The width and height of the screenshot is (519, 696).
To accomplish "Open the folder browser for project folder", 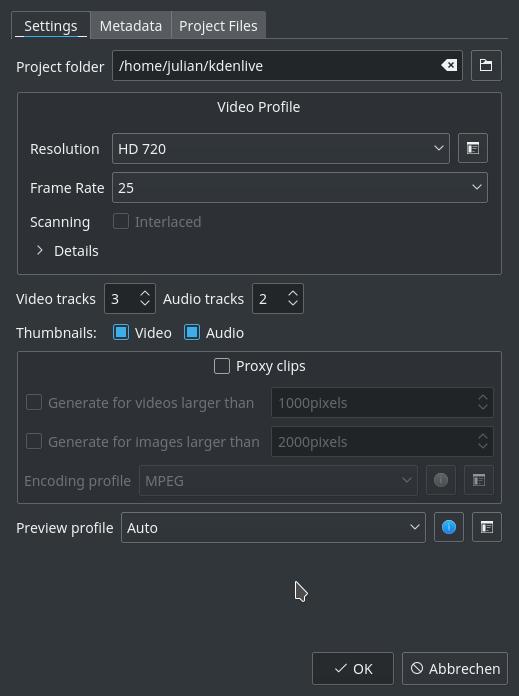I will [x=486, y=66].
